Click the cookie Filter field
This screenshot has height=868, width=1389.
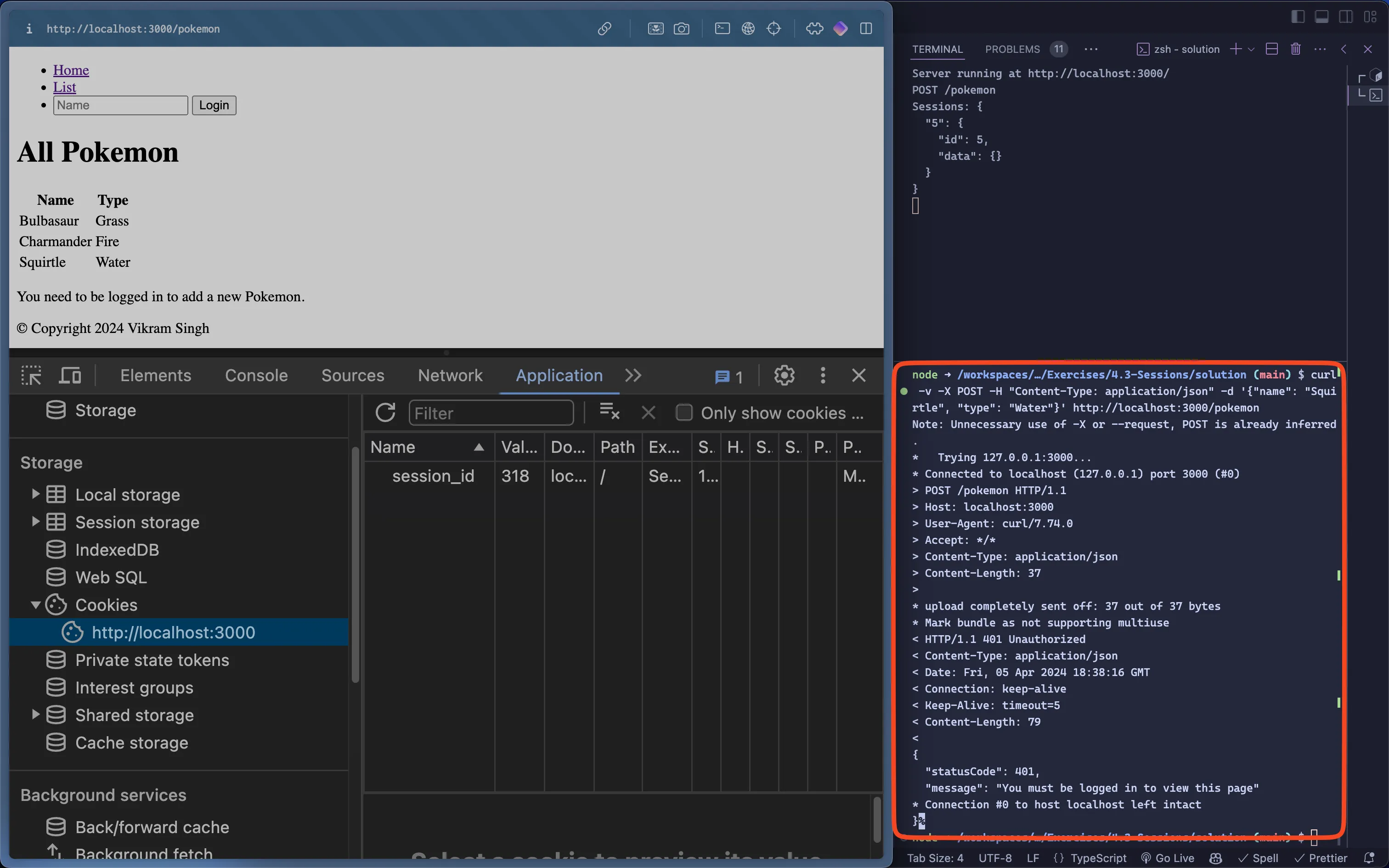click(x=491, y=413)
